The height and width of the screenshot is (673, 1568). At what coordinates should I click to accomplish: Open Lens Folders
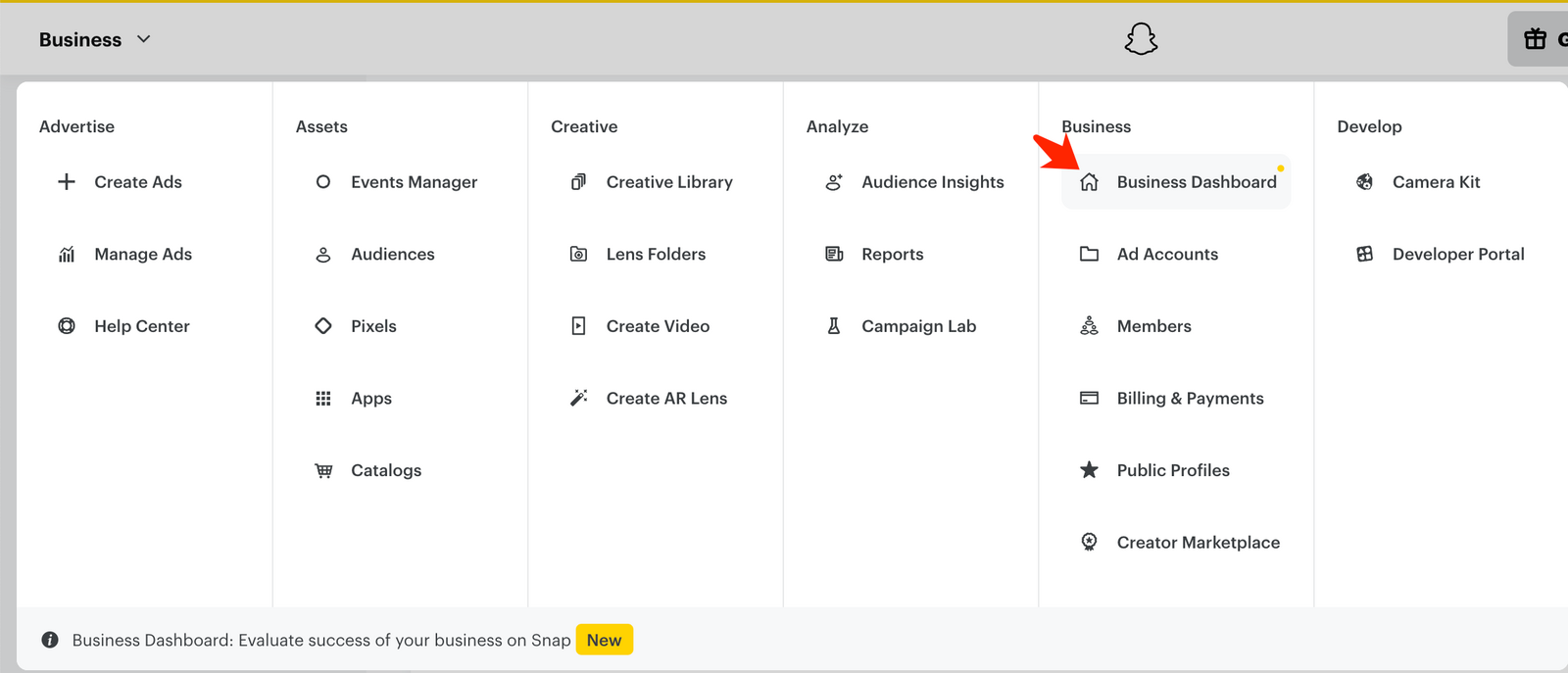click(x=656, y=255)
